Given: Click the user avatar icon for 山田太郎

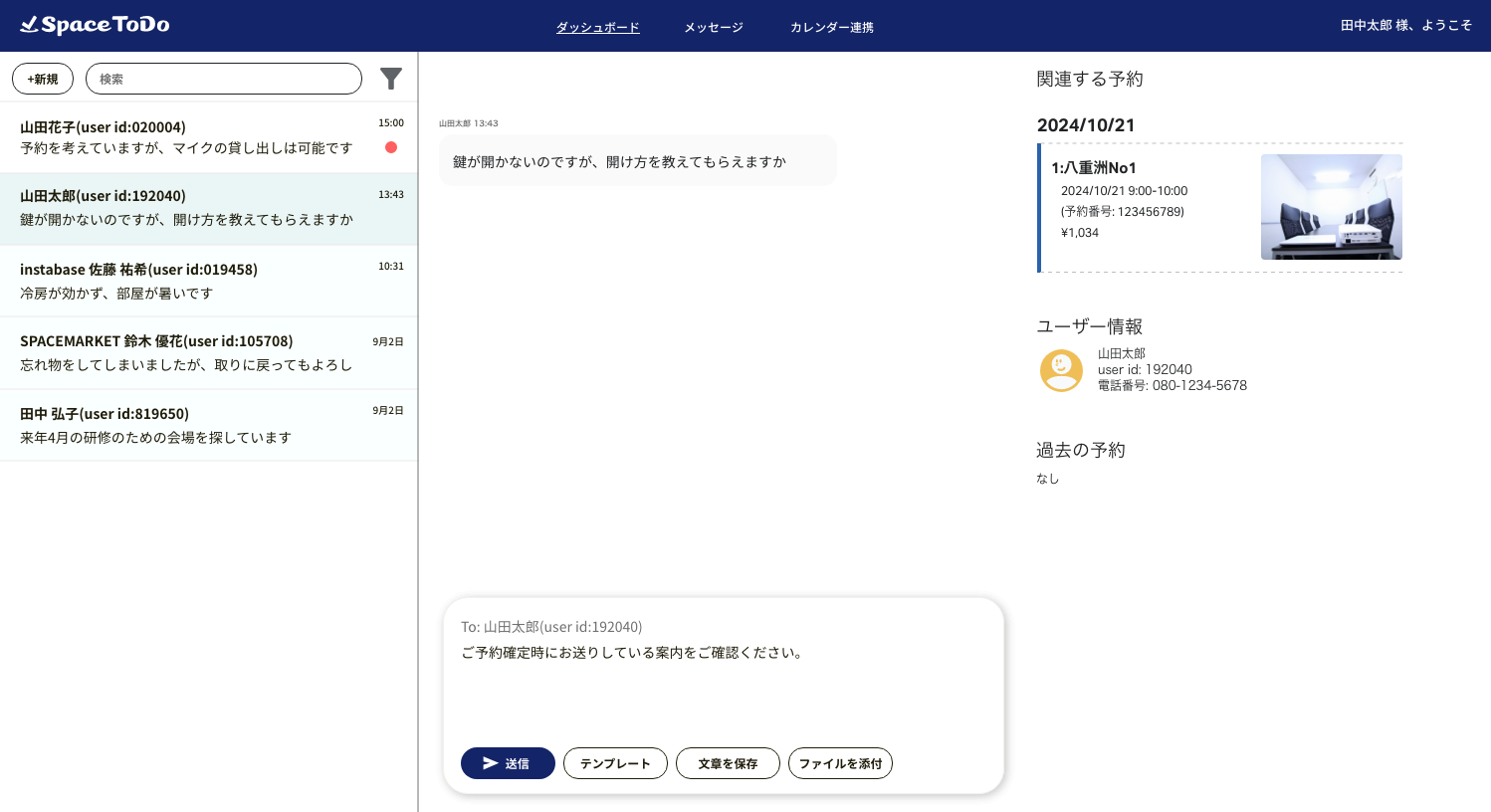Looking at the screenshot, I should (1061, 370).
